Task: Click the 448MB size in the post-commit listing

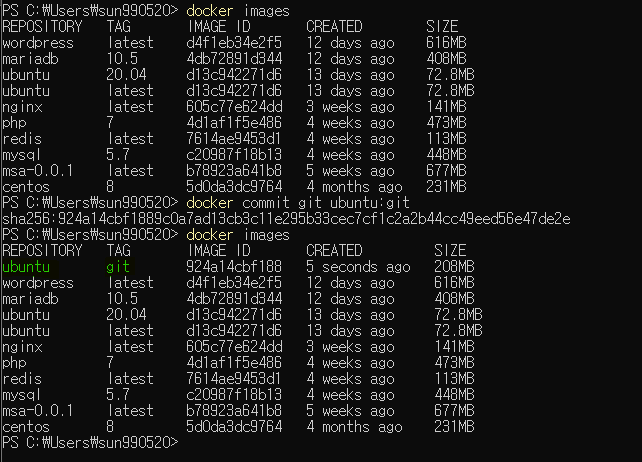Action: [x=454, y=395]
